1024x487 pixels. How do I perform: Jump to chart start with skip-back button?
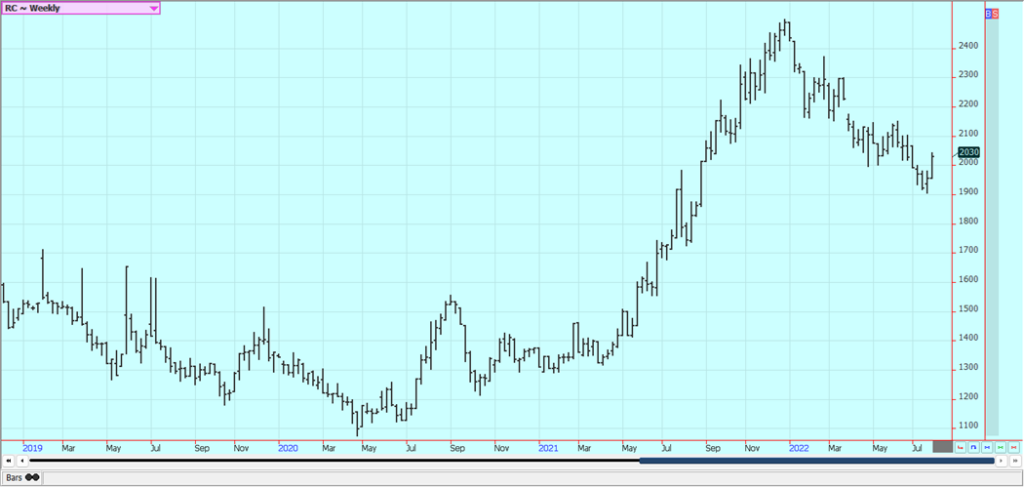click(x=8, y=461)
